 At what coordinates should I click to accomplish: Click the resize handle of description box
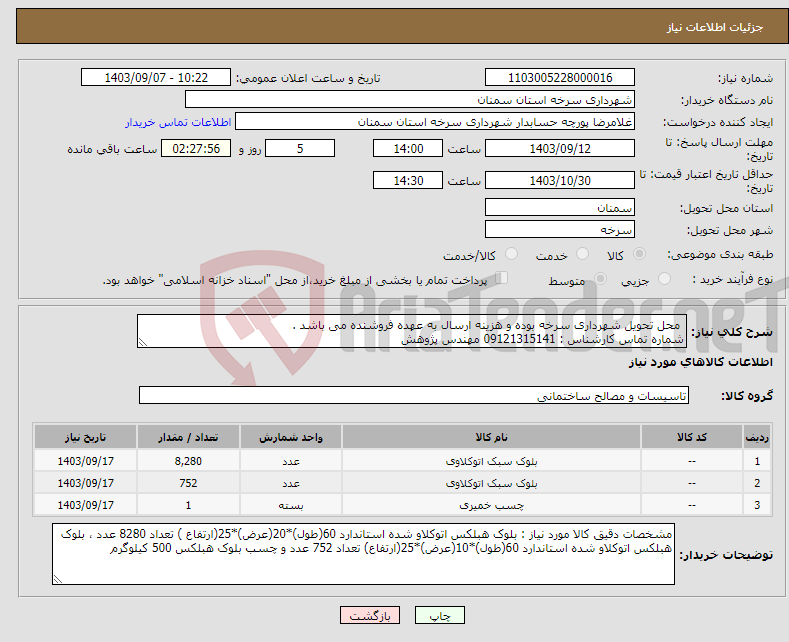143,342
